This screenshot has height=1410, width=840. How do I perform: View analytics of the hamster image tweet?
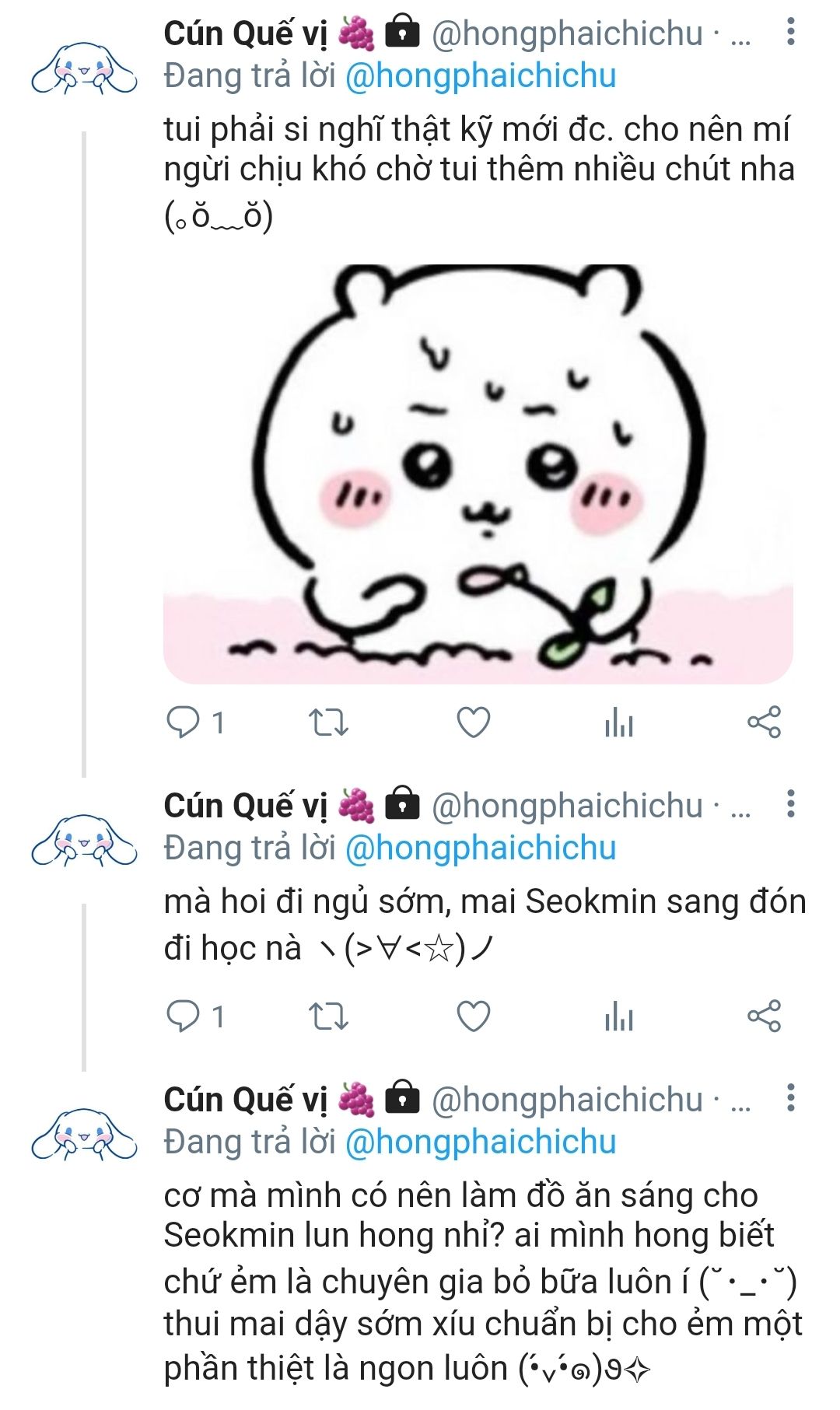618,723
